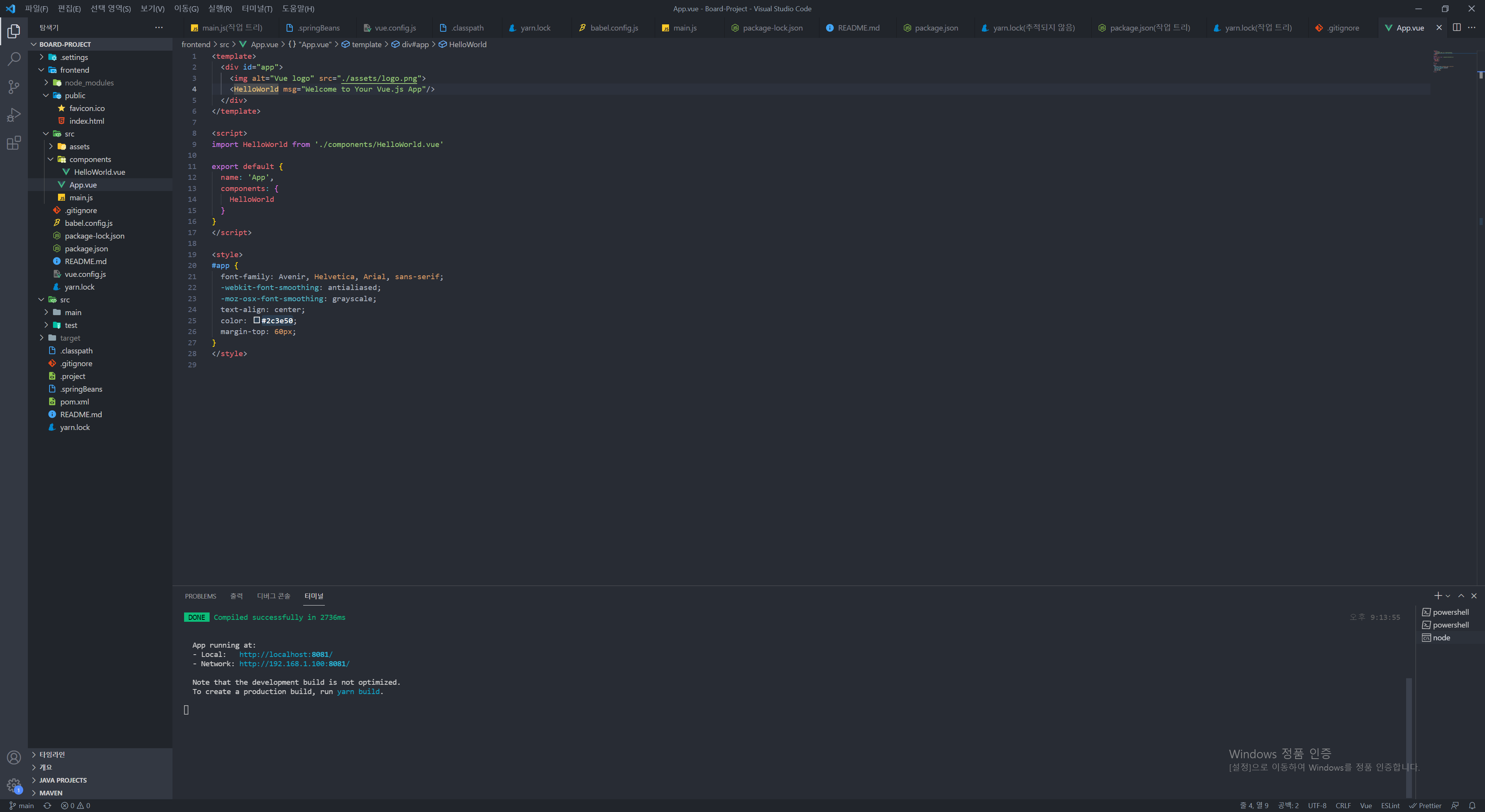This screenshot has height=812, width=1485.
Task: Open Run and Debug view
Action: [x=14, y=115]
